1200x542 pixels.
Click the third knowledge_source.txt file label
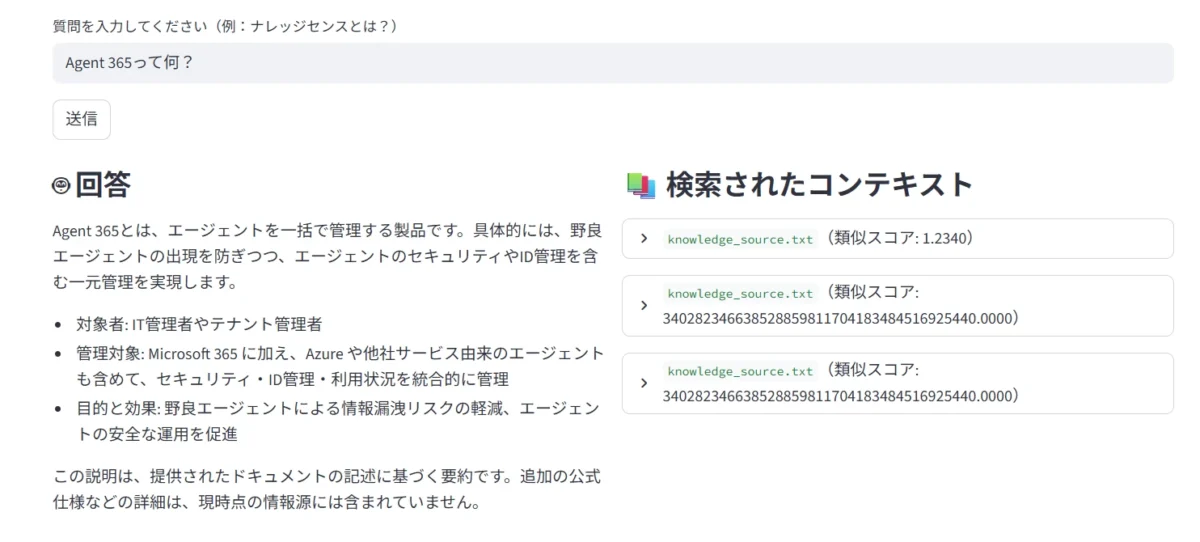pos(740,371)
